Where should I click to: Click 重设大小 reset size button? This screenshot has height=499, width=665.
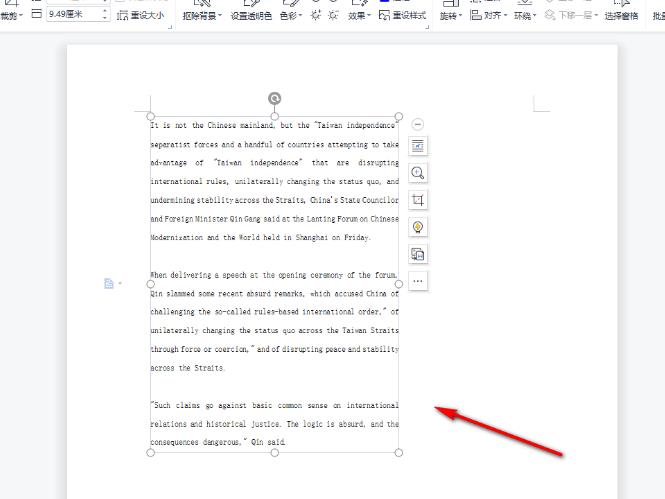[x=140, y=16]
